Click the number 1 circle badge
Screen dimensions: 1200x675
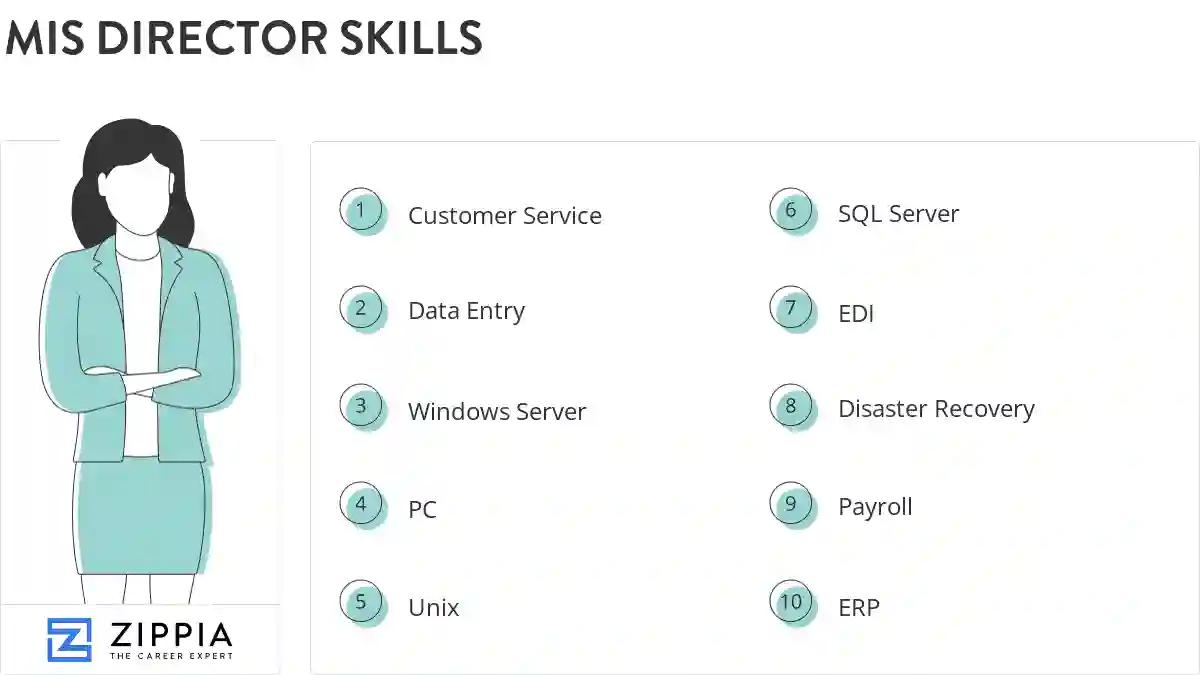click(362, 211)
